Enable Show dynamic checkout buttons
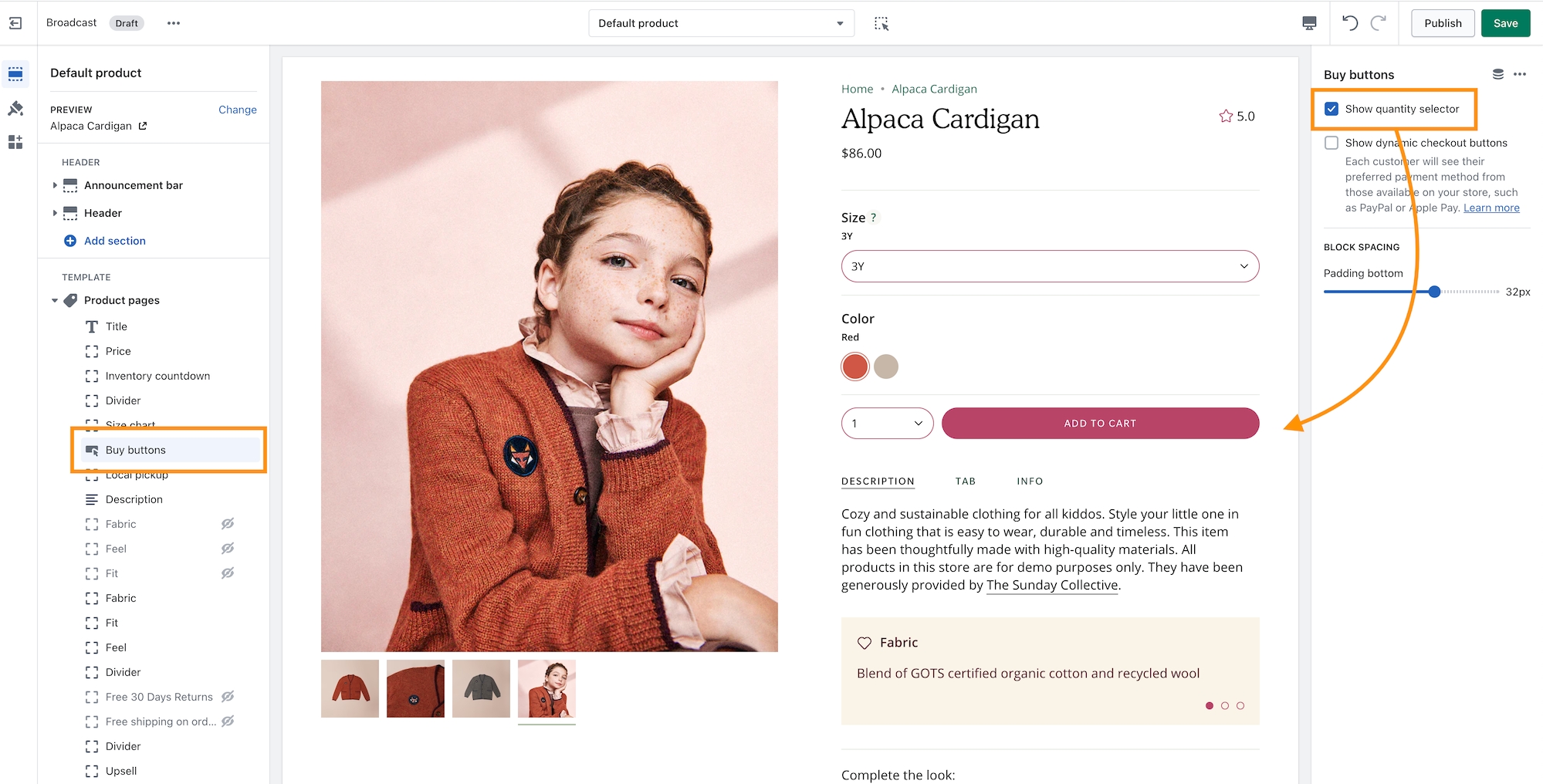The width and height of the screenshot is (1543, 784). (1332, 143)
